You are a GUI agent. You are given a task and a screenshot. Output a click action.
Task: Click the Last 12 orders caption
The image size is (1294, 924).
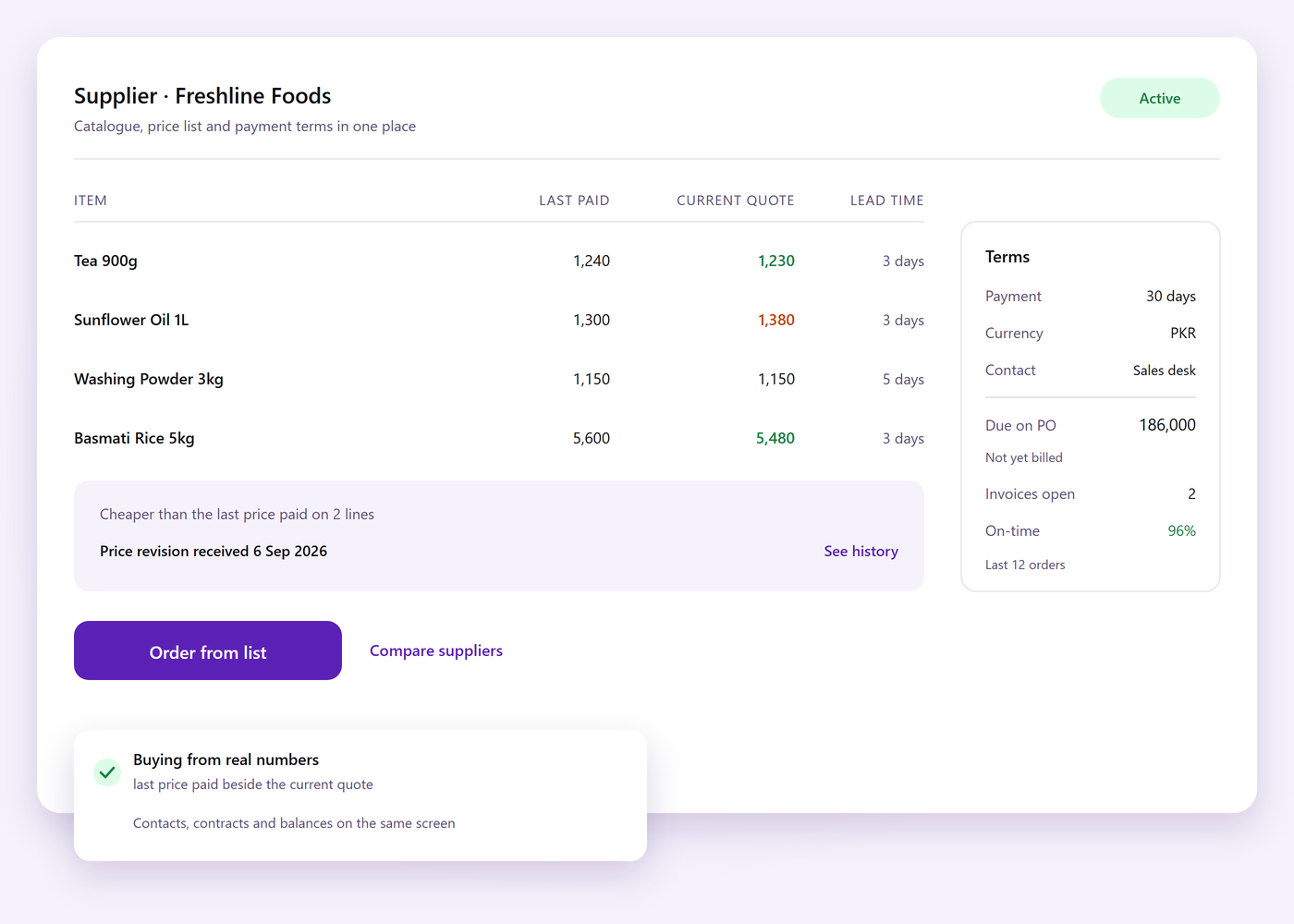(1025, 565)
